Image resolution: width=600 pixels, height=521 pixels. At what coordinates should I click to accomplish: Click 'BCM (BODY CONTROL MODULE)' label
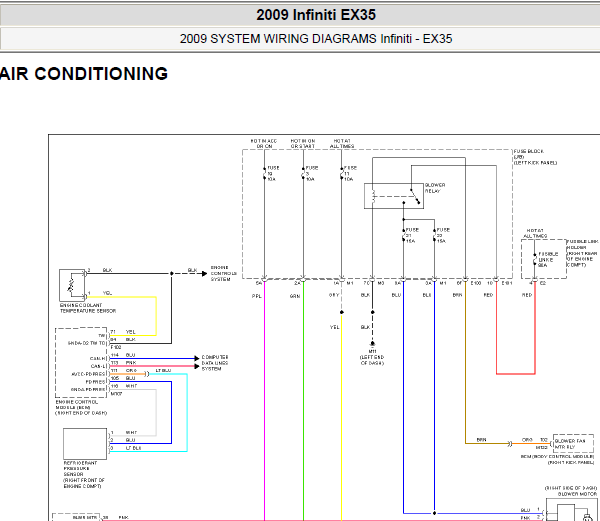pyautogui.click(x=557, y=457)
